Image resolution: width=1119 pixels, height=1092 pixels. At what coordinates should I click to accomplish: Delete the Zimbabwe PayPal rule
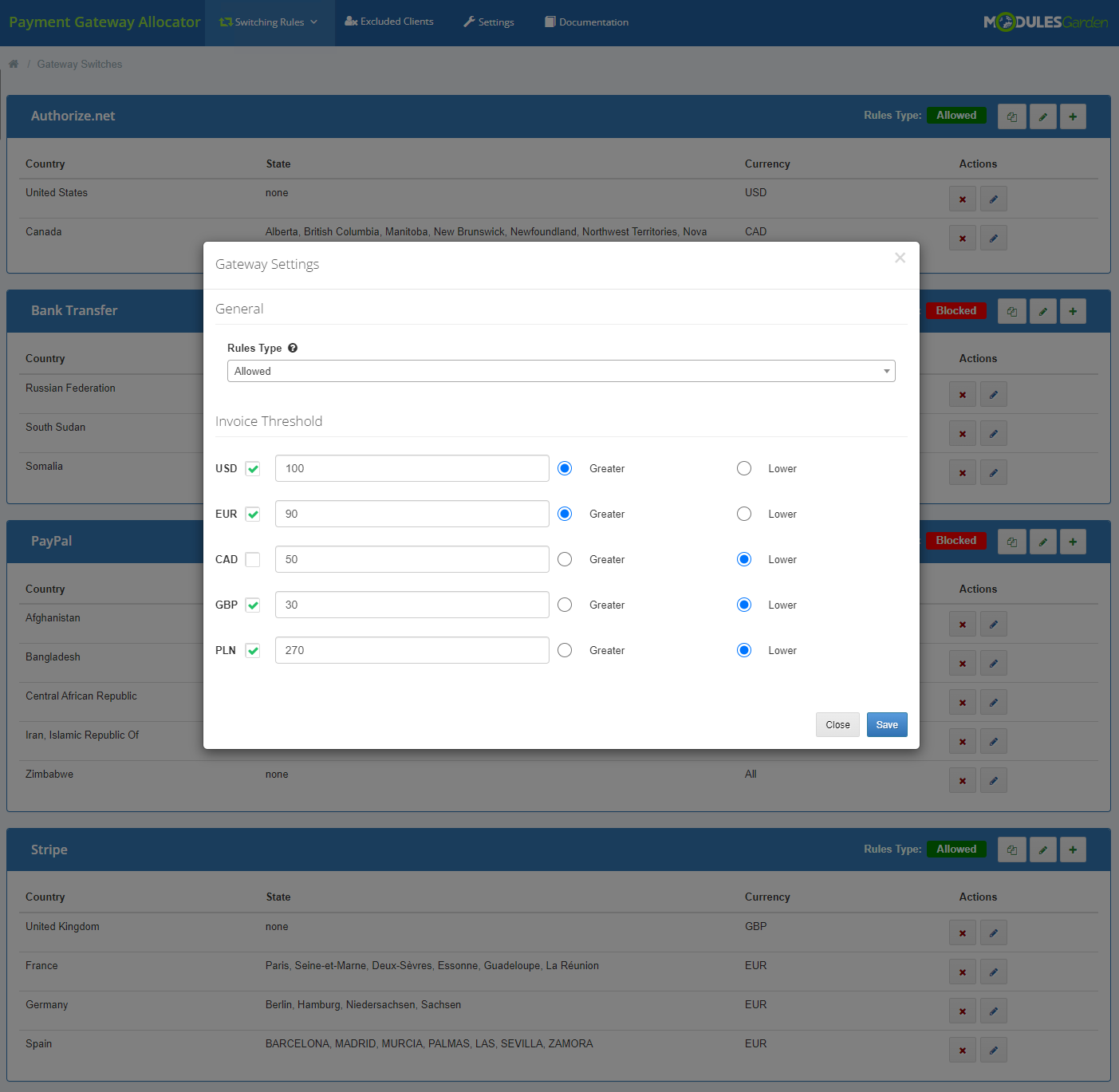point(962,780)
